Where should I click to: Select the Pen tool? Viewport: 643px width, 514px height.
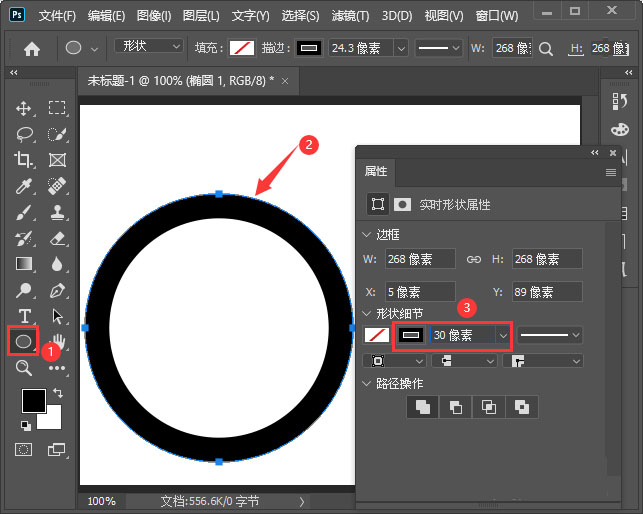pos(57,290)
